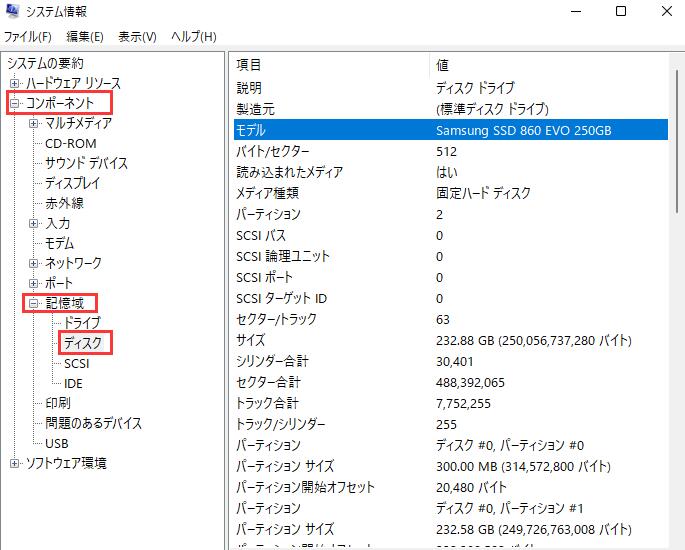Collapse the 記憶域 tree node
This screenshot has width=685, height=550.
(x=34, y=303)
